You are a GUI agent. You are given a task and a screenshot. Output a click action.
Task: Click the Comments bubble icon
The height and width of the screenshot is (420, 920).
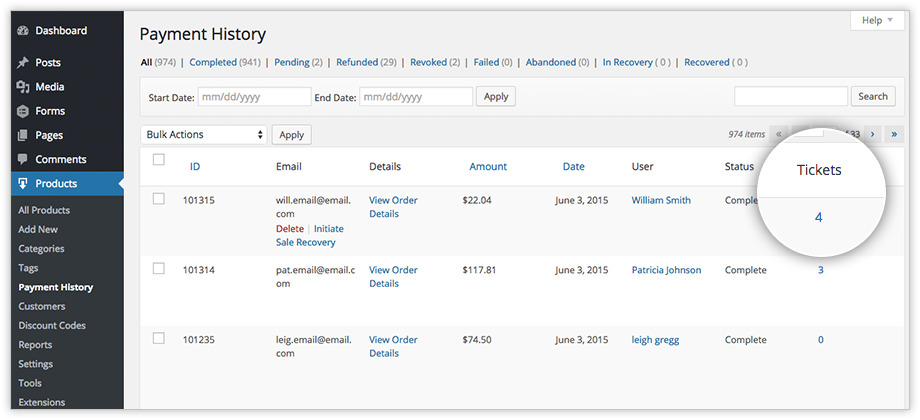22,160
